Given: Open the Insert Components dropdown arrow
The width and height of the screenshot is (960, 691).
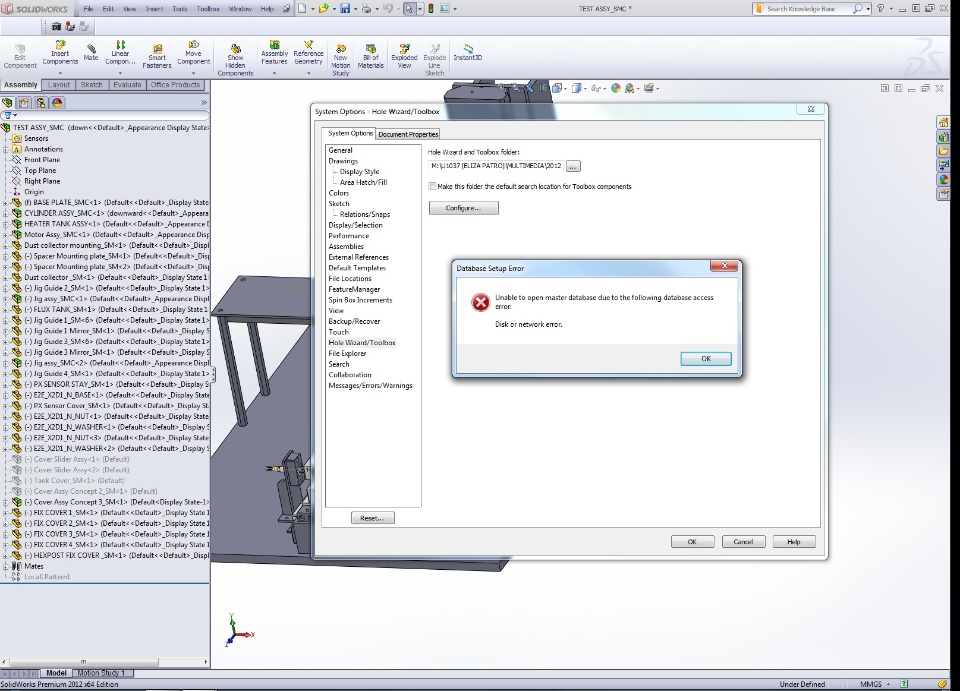Looking at the screenshot, I should 60,73.
